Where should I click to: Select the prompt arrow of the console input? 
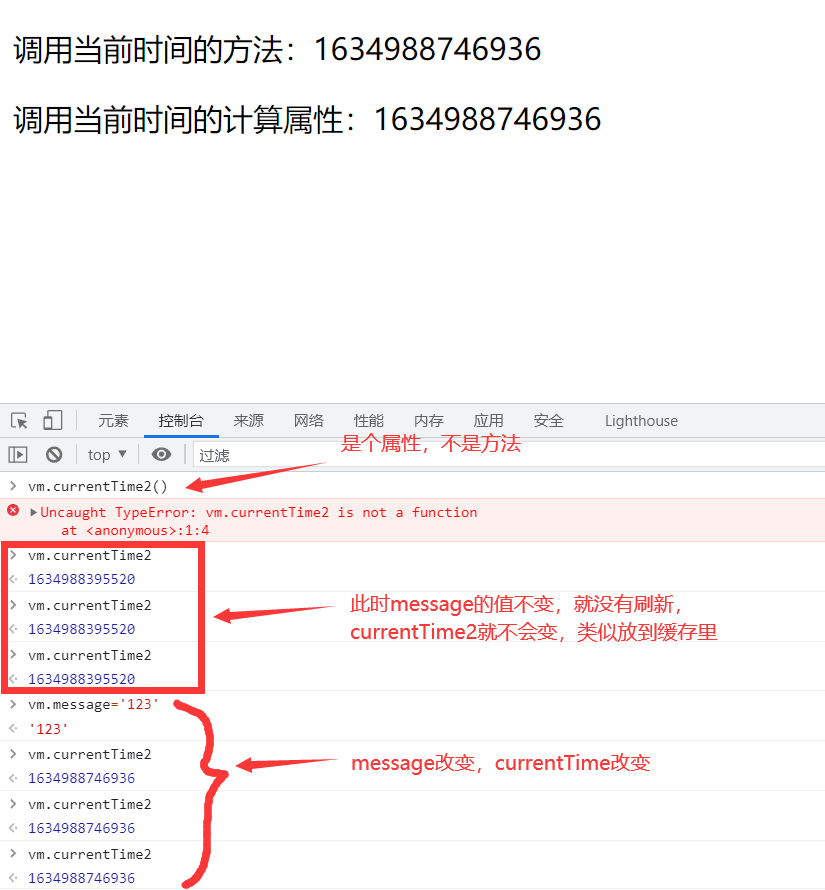click(14, 486)
